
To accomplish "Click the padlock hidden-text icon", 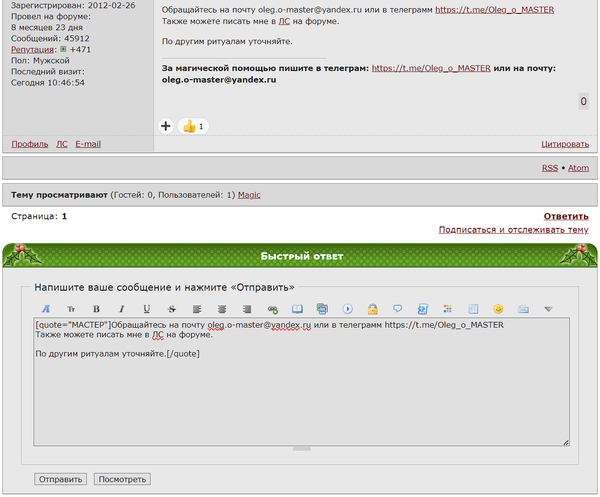I will click(373, 309).
